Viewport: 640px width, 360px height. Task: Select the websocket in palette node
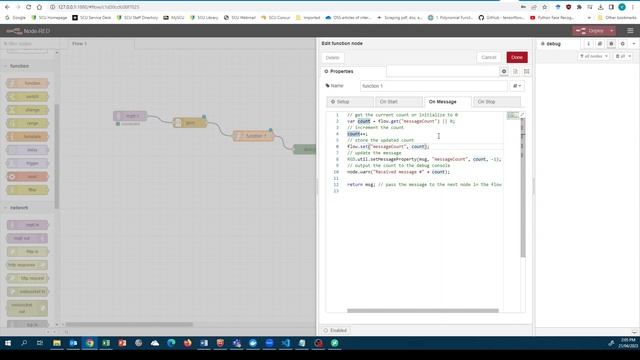coord(27,292)
